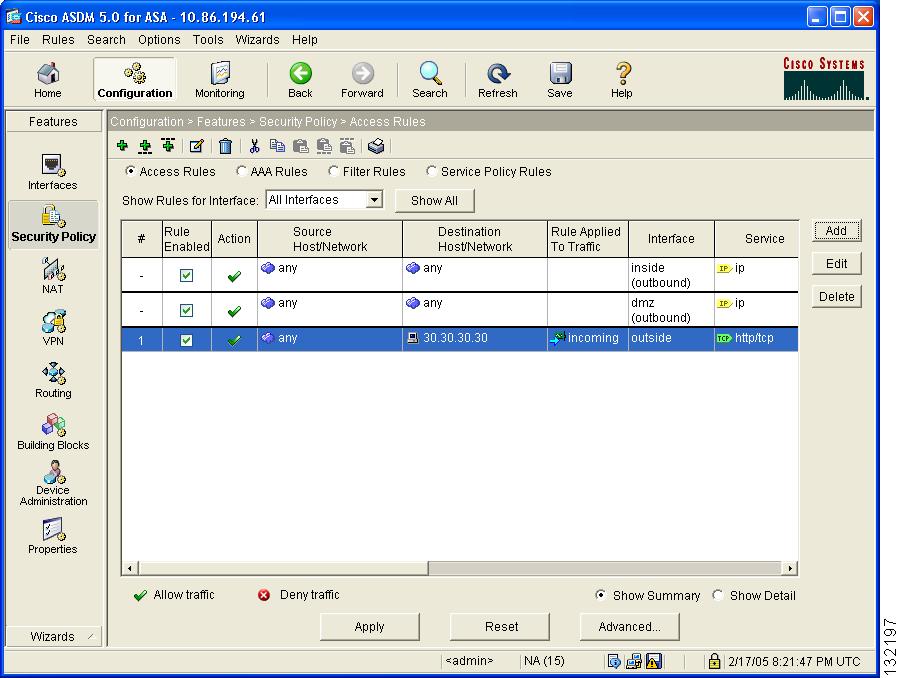This screenshot has width=900, height=678.
Task: Open the Help menu in menu bar
Action: 305,40
